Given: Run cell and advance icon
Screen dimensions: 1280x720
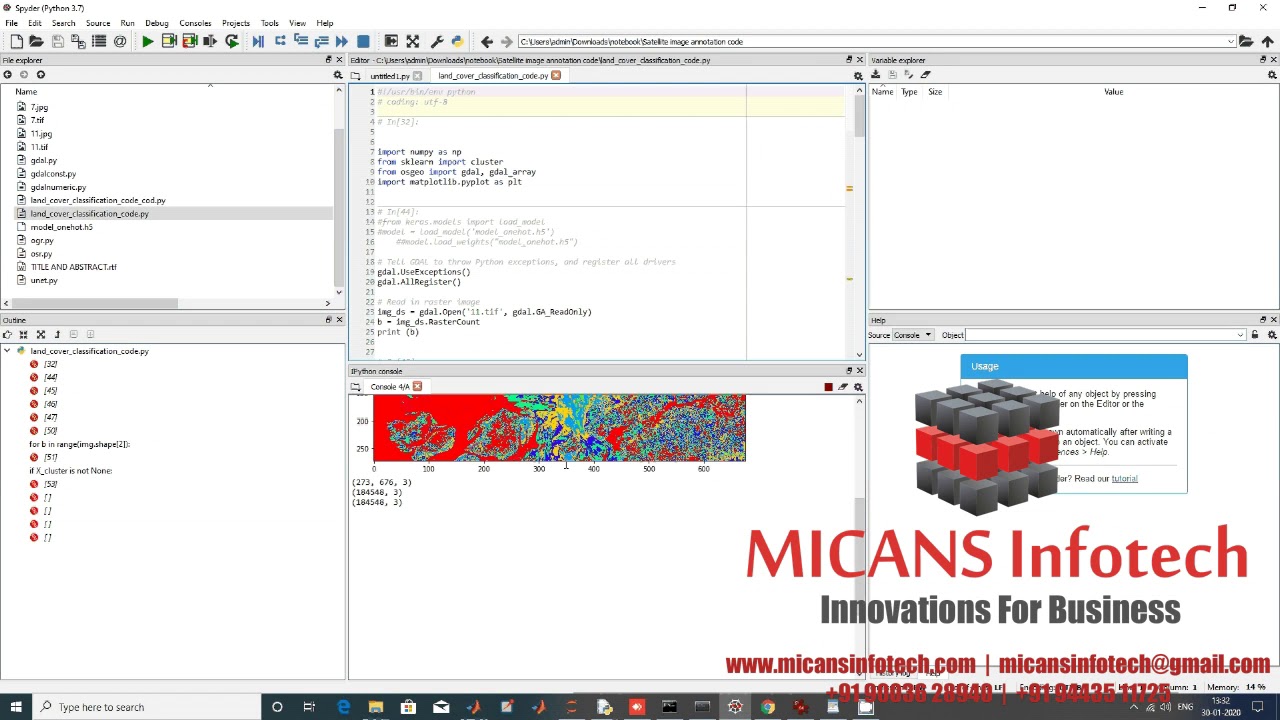Looking at the screenshot, I should point(189,41).
